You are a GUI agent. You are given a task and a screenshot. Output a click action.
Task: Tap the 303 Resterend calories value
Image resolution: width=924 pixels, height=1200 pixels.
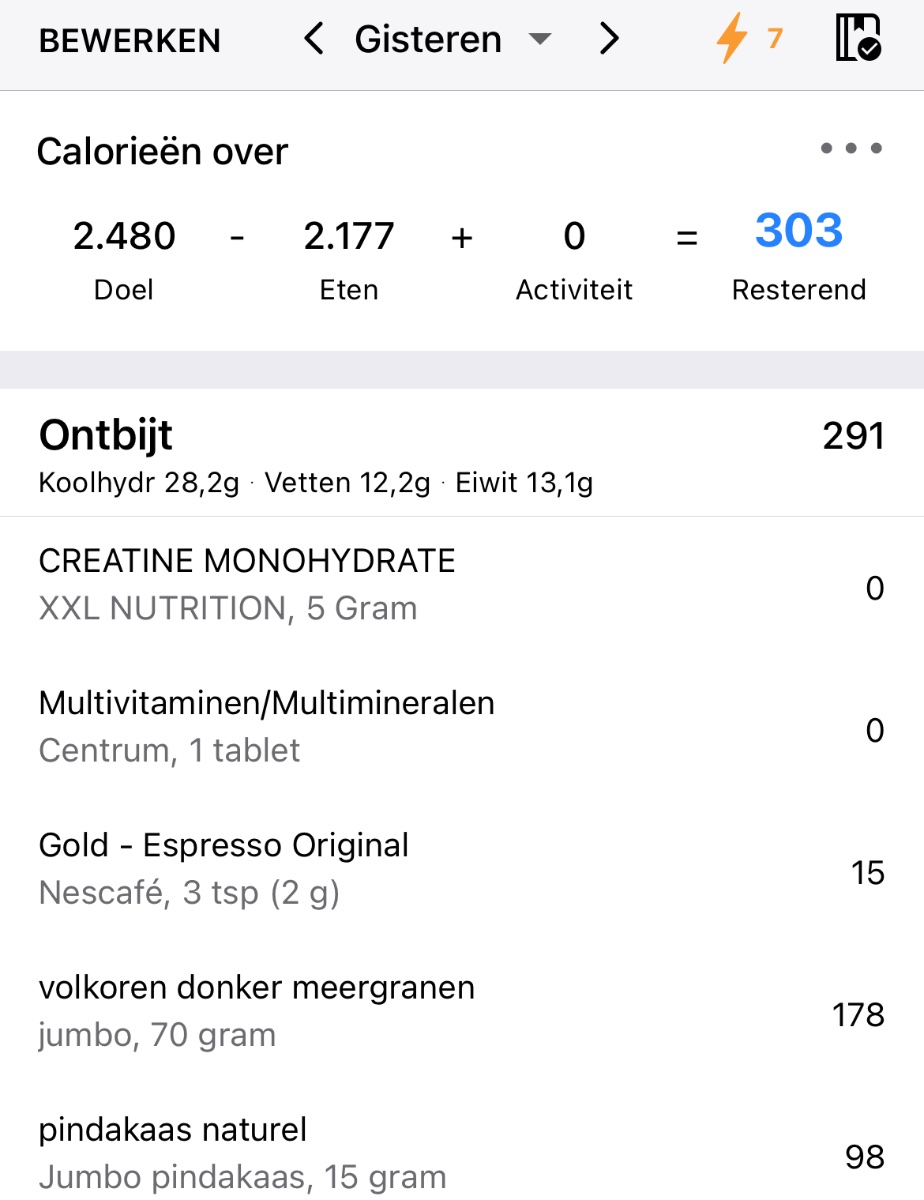[799, 231]
